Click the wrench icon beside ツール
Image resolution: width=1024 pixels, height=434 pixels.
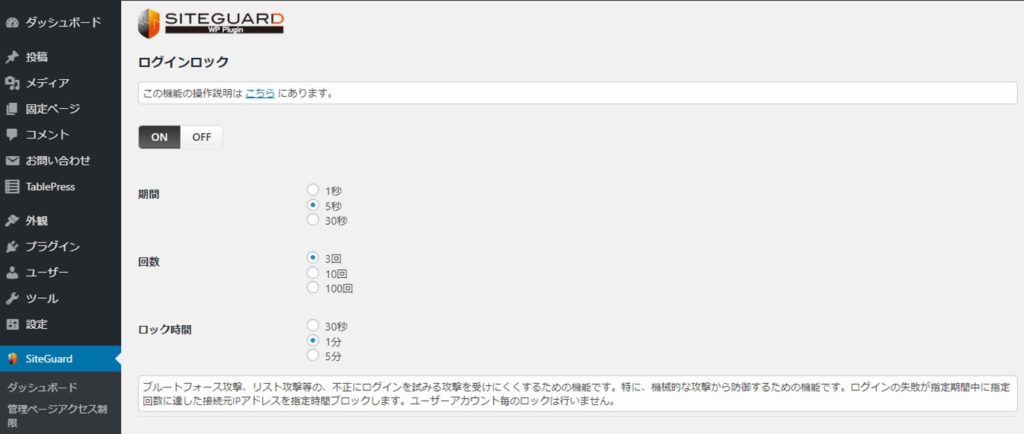(12, 299)
